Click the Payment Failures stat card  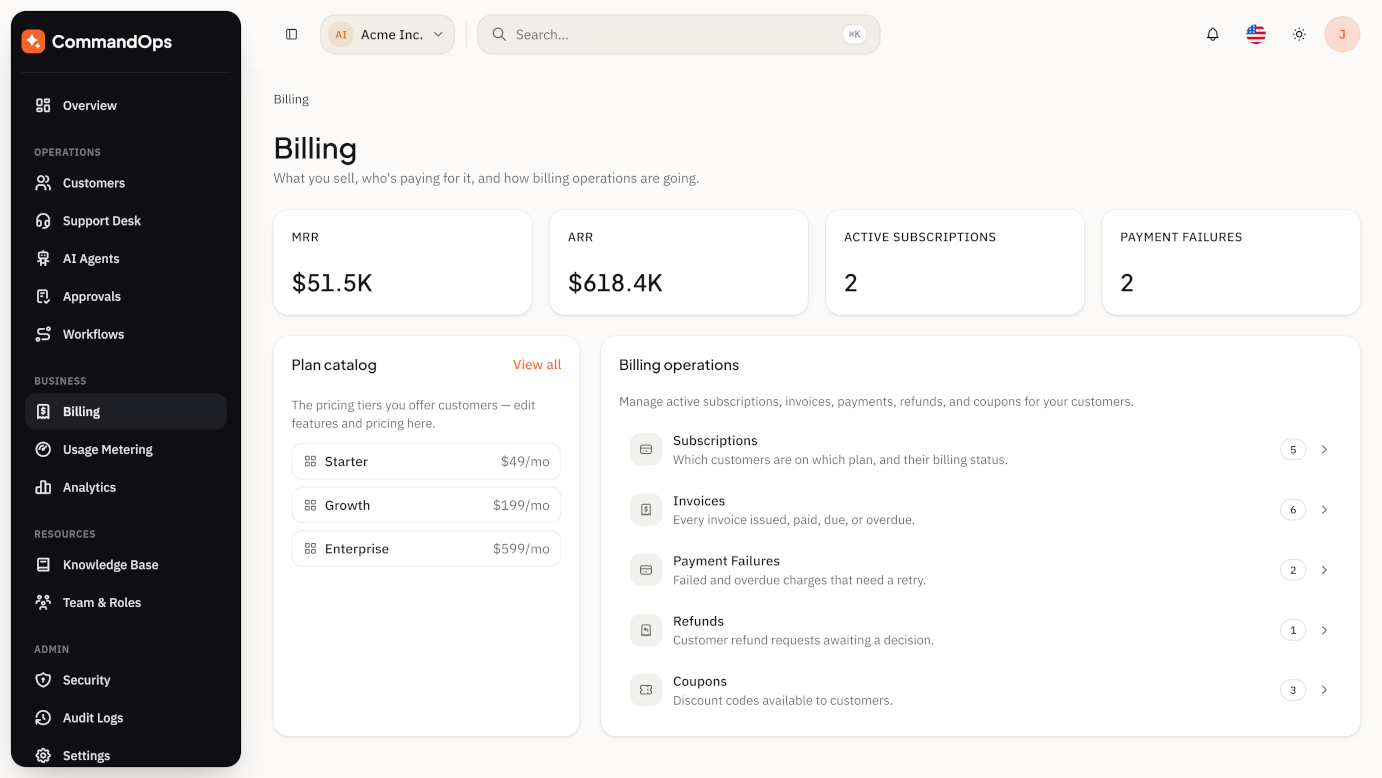tap(1231, 262)
